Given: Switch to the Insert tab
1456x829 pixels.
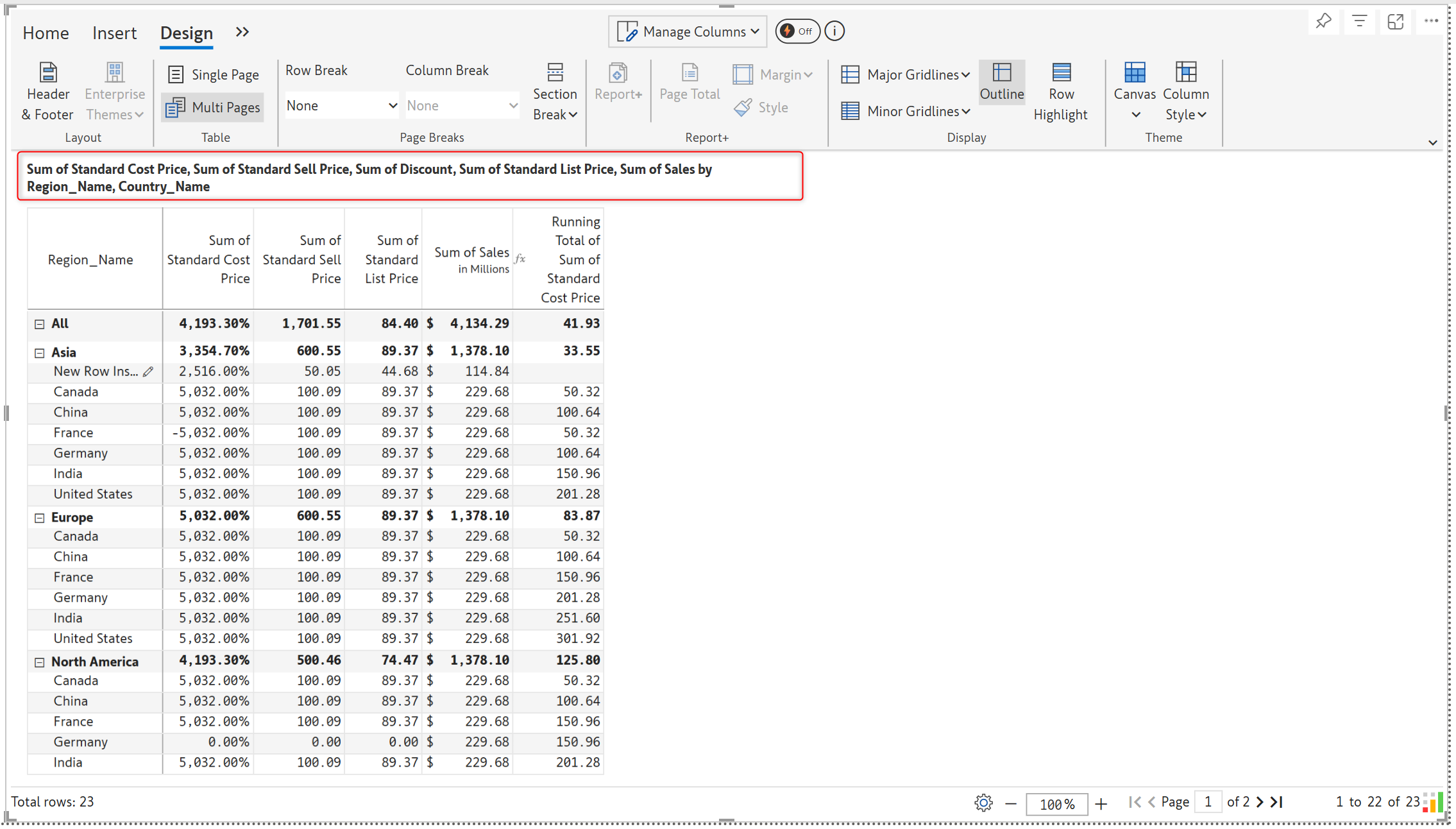Looking at the screenshot, I should pos(114,33).
